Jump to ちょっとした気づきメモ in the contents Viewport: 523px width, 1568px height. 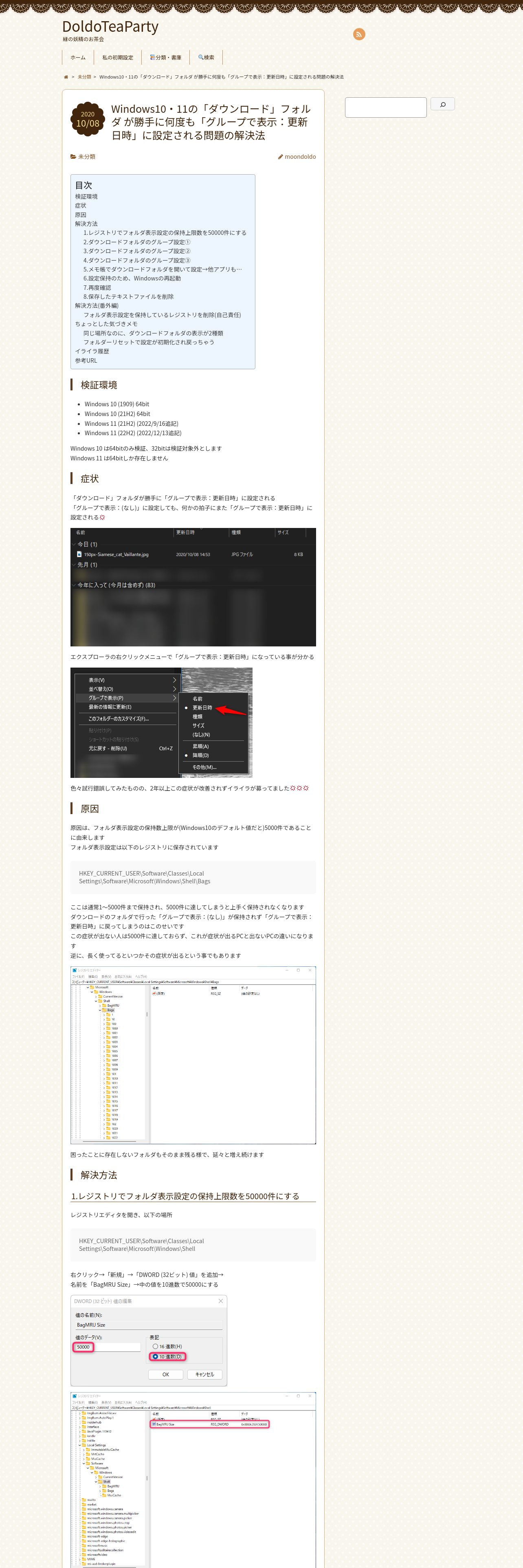click(x=106, y=324)
